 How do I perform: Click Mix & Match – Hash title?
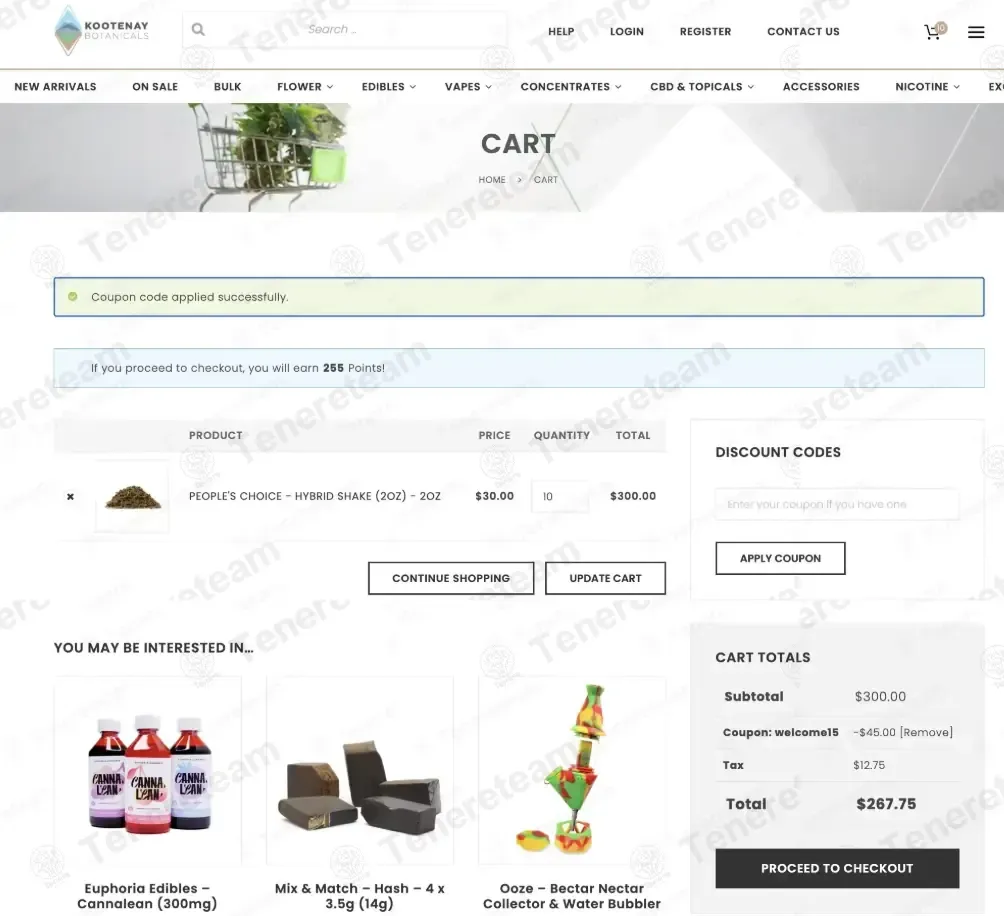pos(359,896)
